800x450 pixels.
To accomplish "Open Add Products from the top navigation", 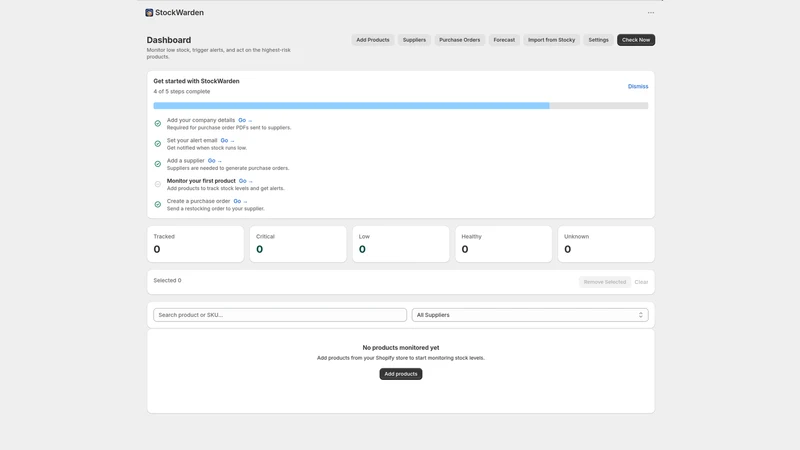I will click(372, 40).
